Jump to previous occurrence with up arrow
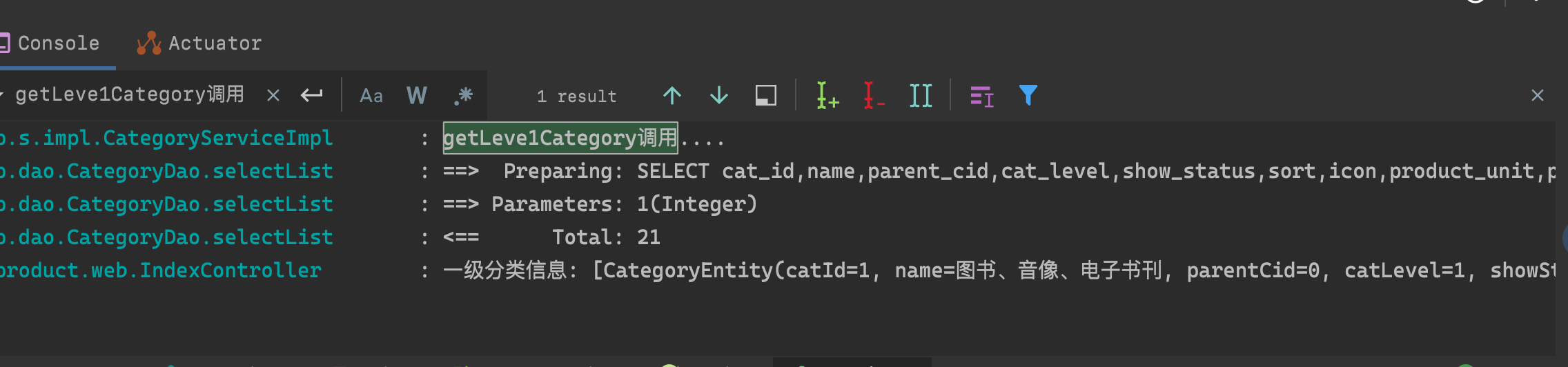This screenshot has width=1568, height=367. click(672, 95)
